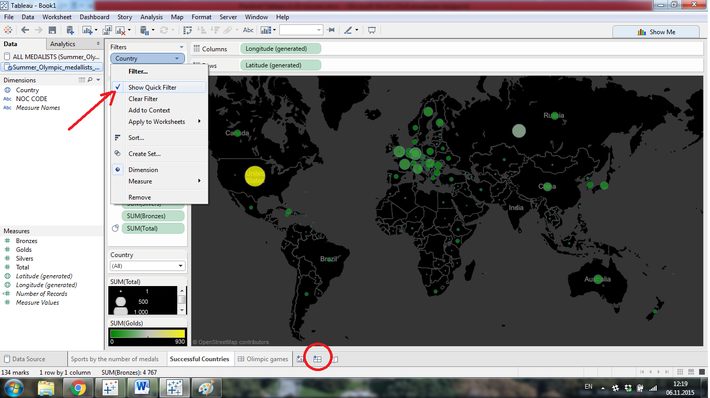710x398 pixels.
Task: Open Windows Start menu
Action: click(14, 388)
